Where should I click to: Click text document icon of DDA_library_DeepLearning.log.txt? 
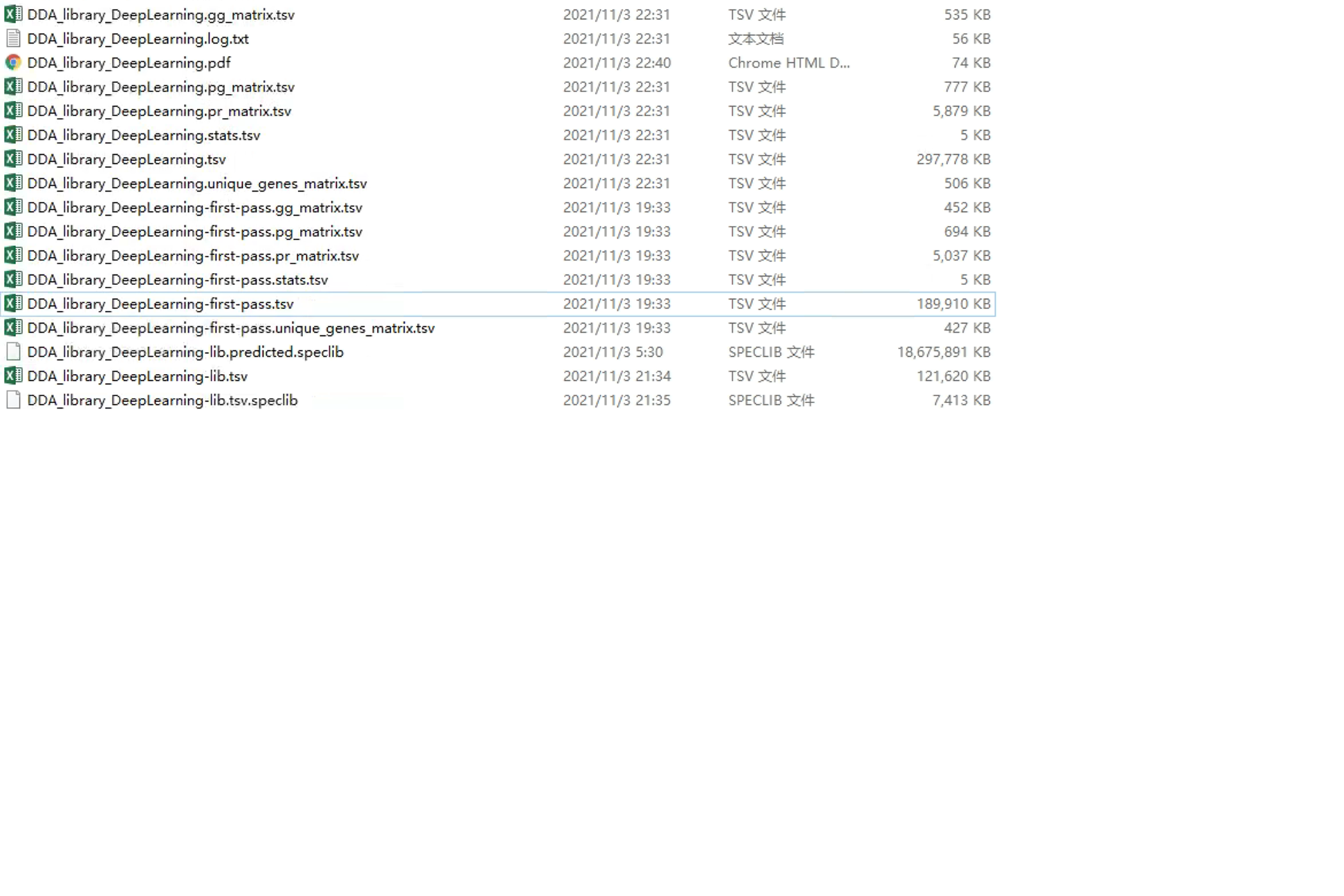(13, 39)
